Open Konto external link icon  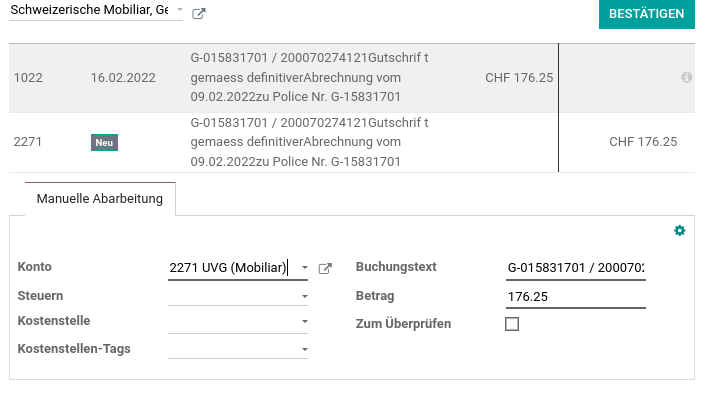click(325, 269)
